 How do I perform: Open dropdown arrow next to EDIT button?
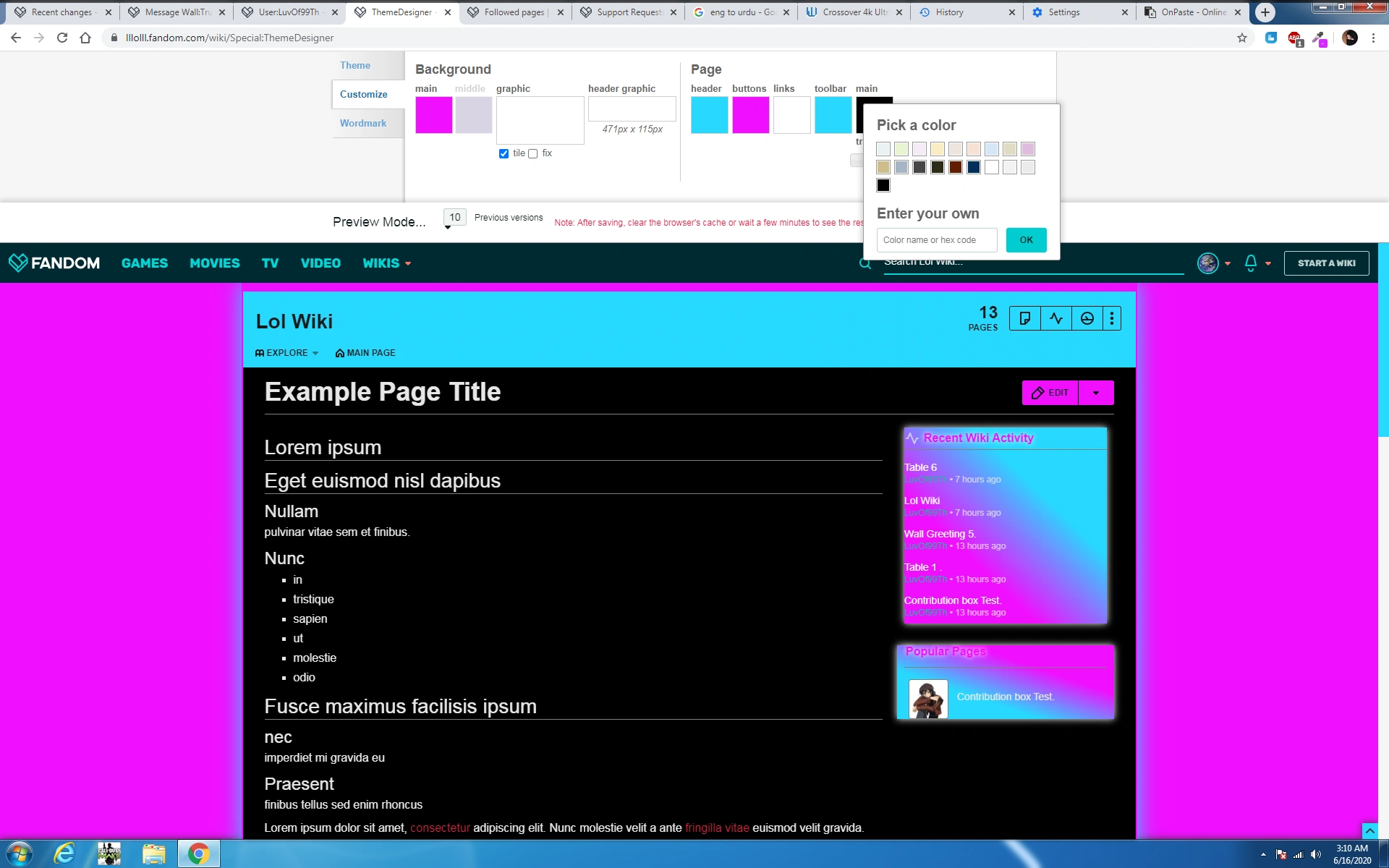[1095, 393]
